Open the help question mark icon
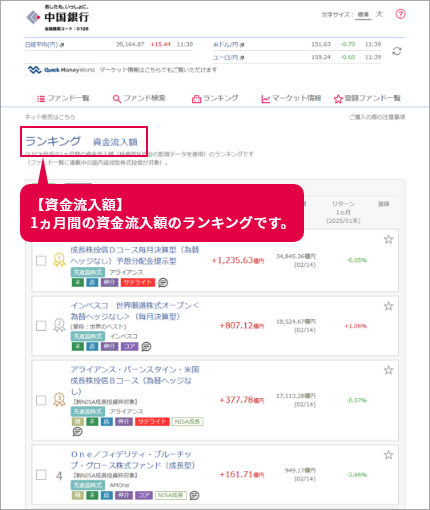Screen dimensions: 430x510 point(400,14)
